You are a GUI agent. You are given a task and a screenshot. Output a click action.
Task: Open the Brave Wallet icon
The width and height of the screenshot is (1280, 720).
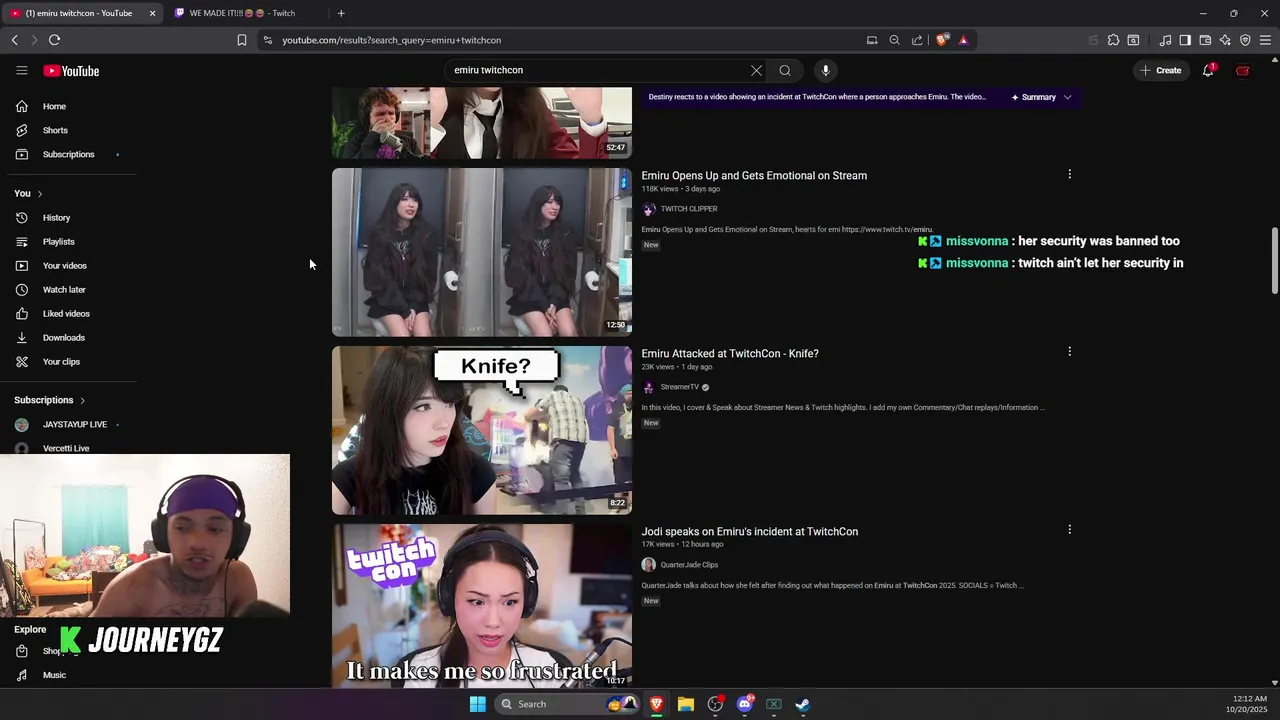(x=1205, y=40)
